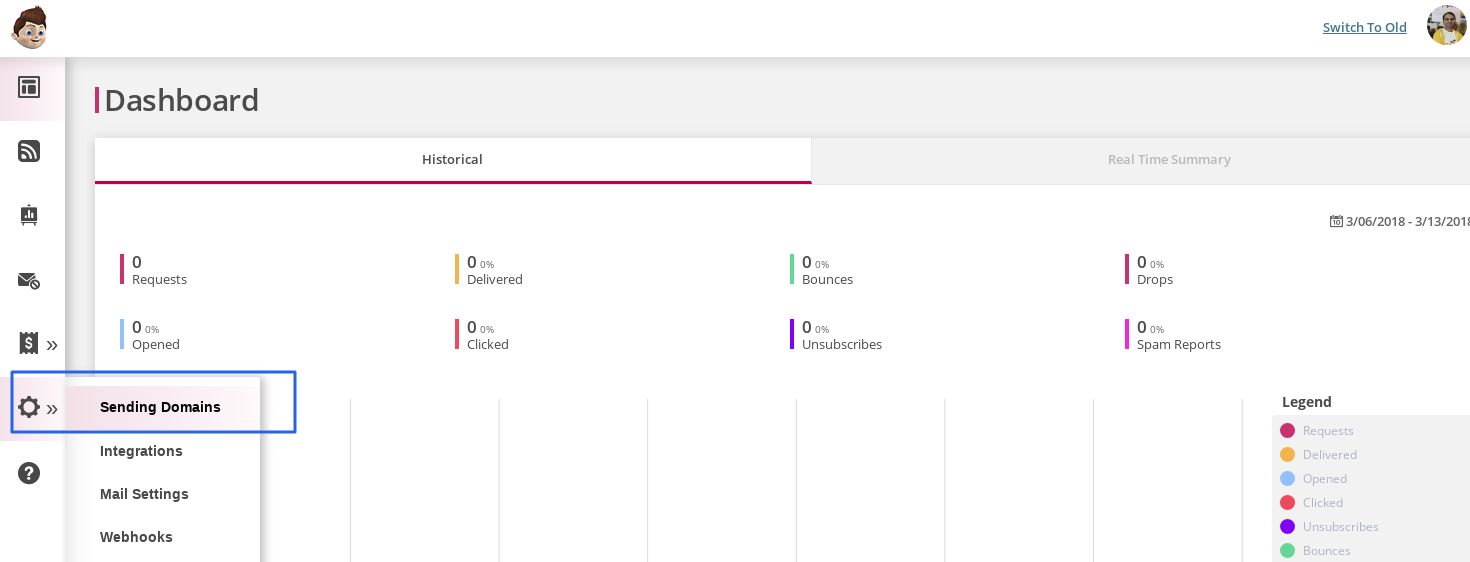Open the billing receipt sidebar icon
The width and height of the screenshot is (1470, 562).
[x=29, y=343]
